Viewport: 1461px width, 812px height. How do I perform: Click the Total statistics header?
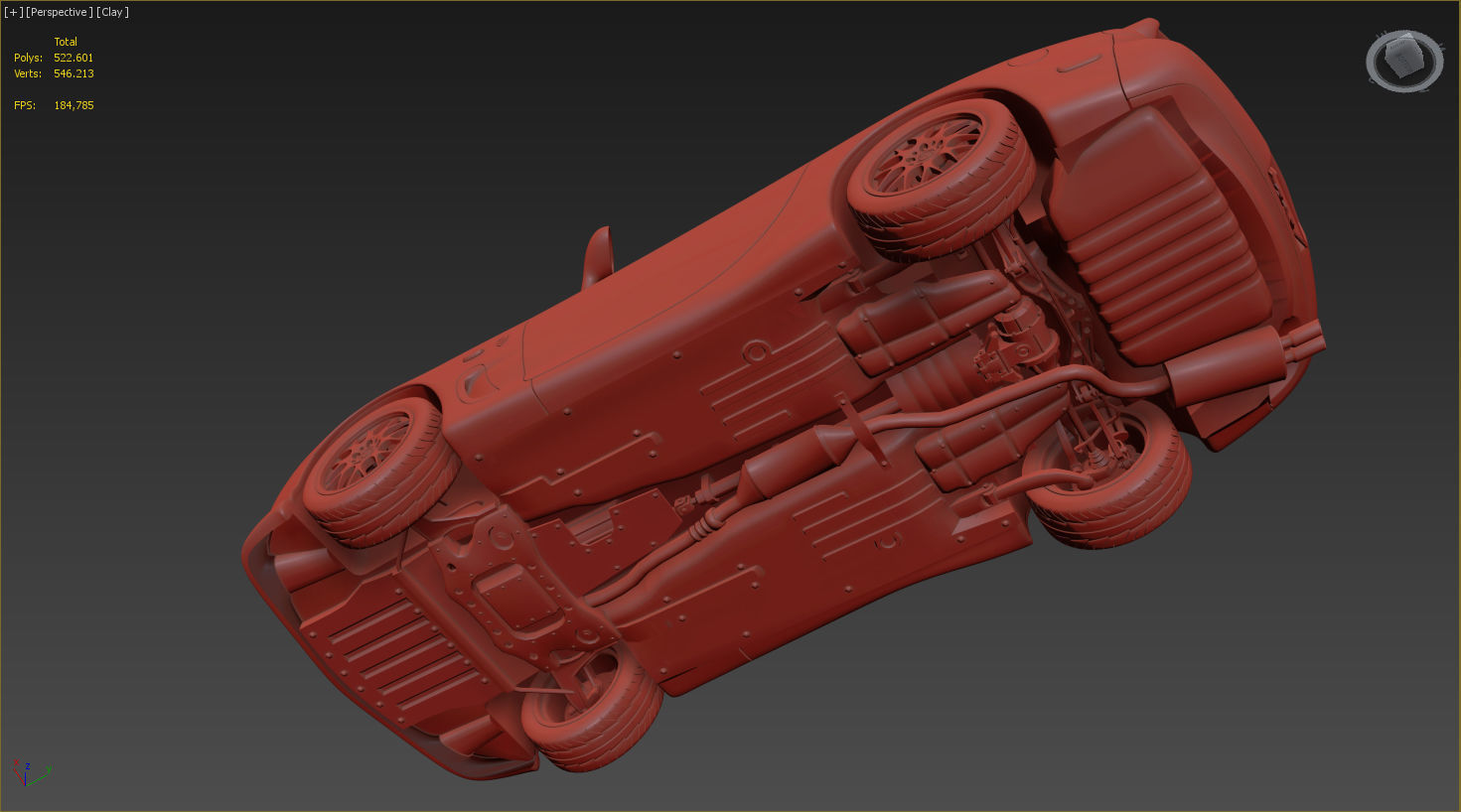pos(66,42)
